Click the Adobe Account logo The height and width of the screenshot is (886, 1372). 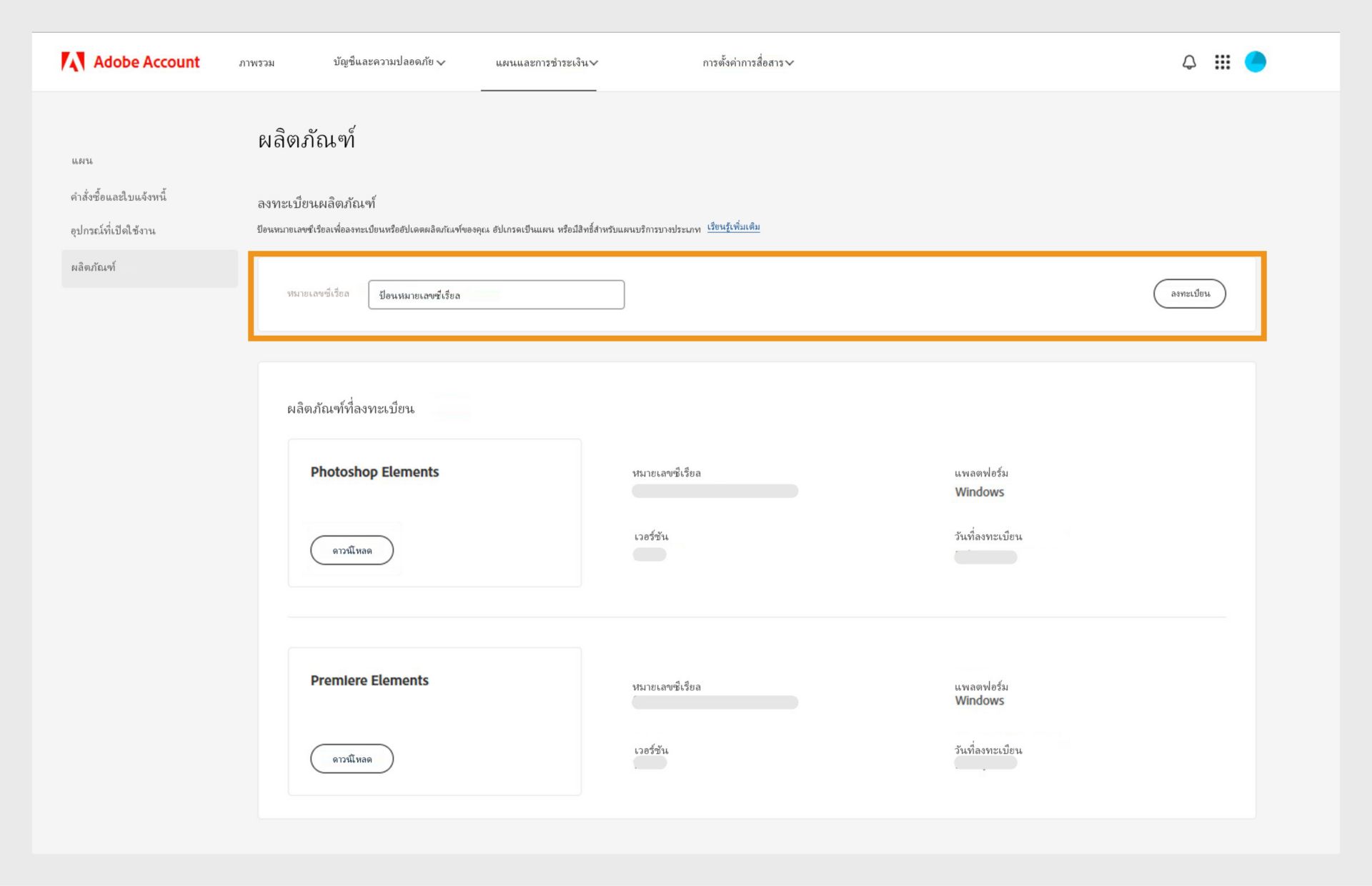(x=131, y=61)
